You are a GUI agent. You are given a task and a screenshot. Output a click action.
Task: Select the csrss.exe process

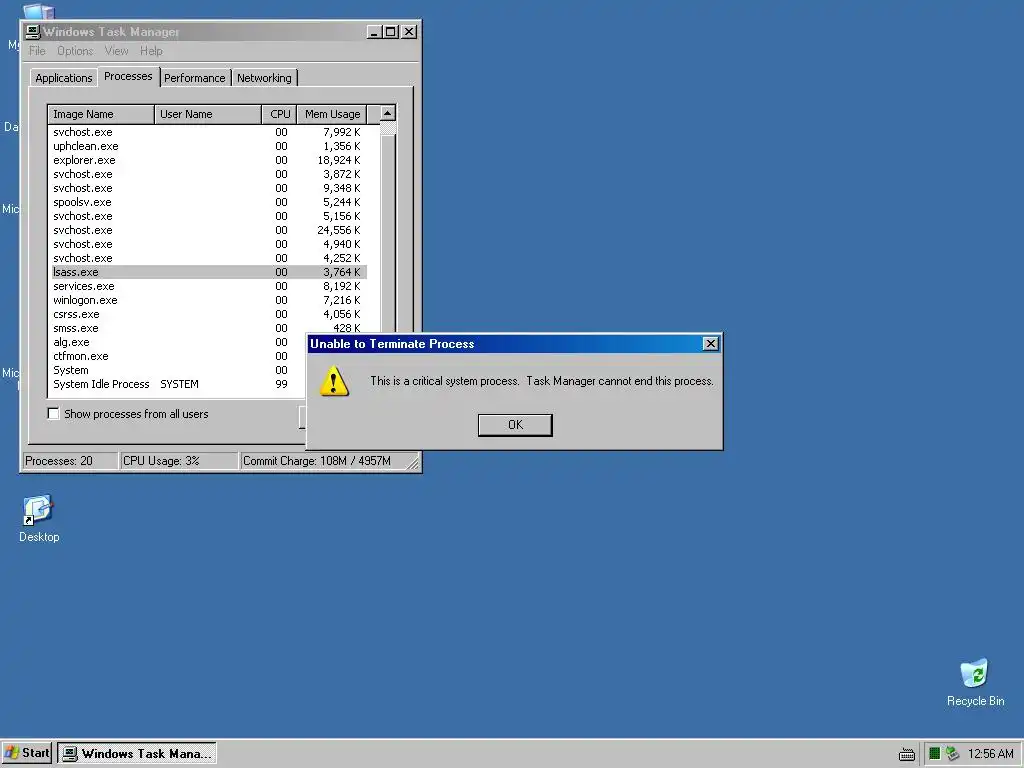pos(209,314)
